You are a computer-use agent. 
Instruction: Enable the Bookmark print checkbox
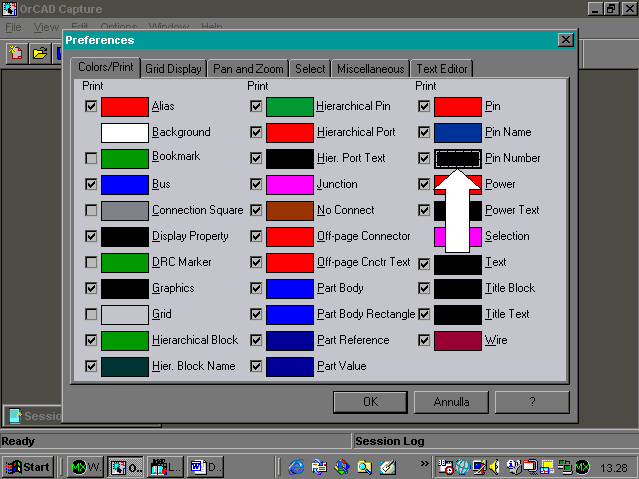[x=91, y=158]
